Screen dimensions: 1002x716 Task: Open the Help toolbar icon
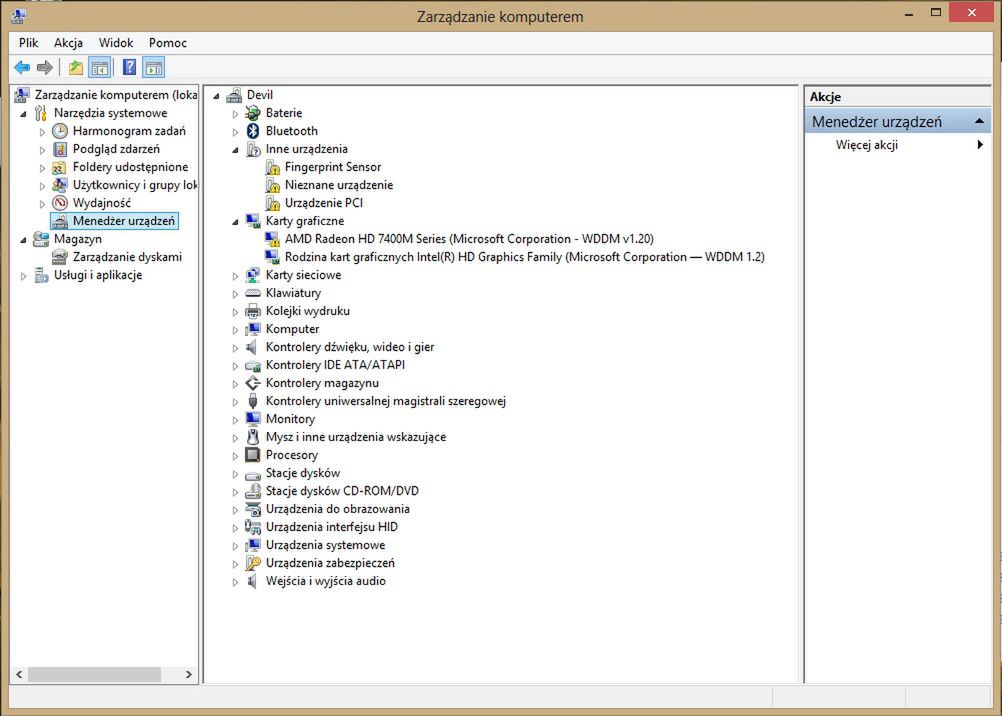pyautogui.click(x=129, y=67)
